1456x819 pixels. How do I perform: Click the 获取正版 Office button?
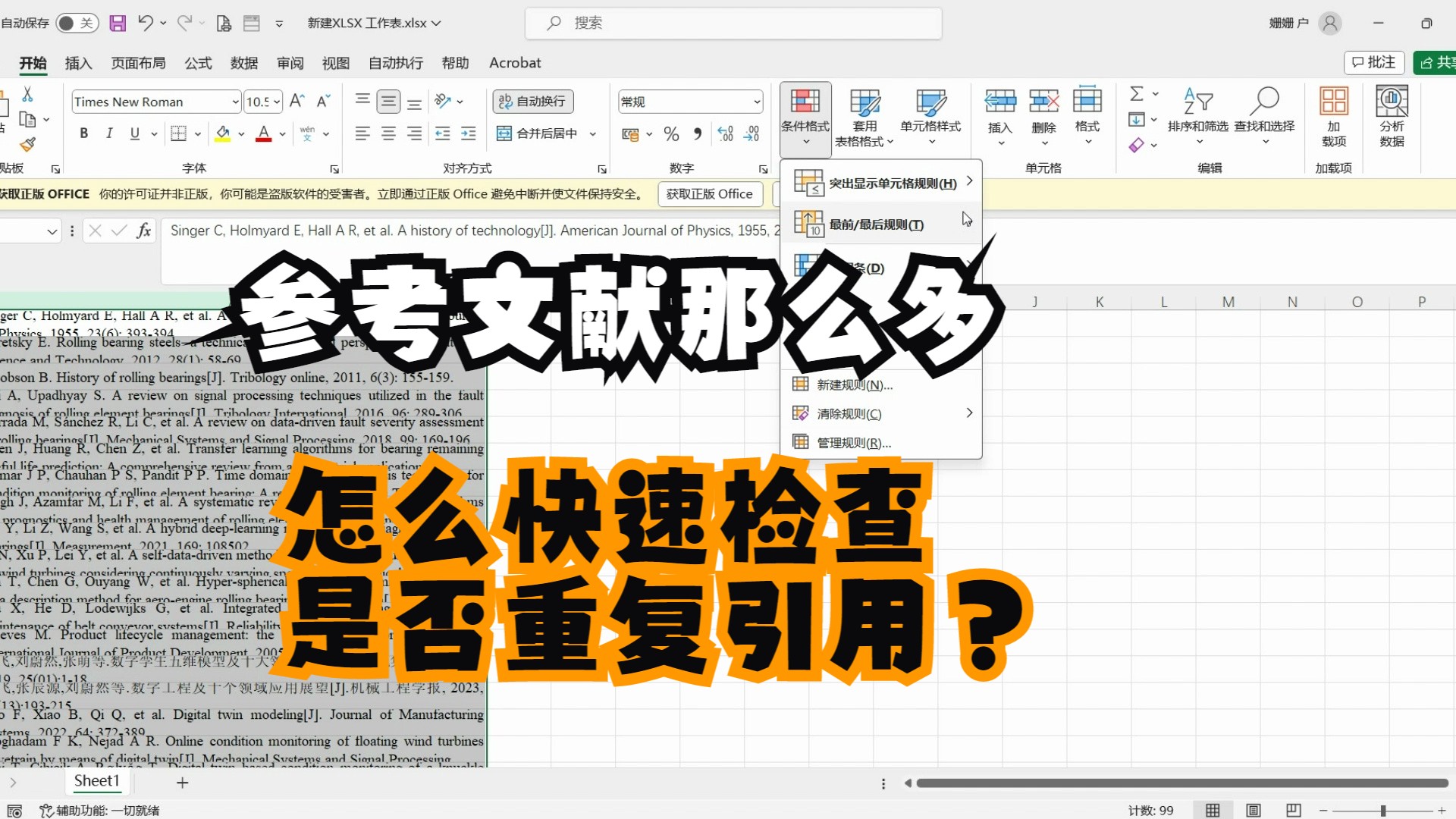click(710, 194)
